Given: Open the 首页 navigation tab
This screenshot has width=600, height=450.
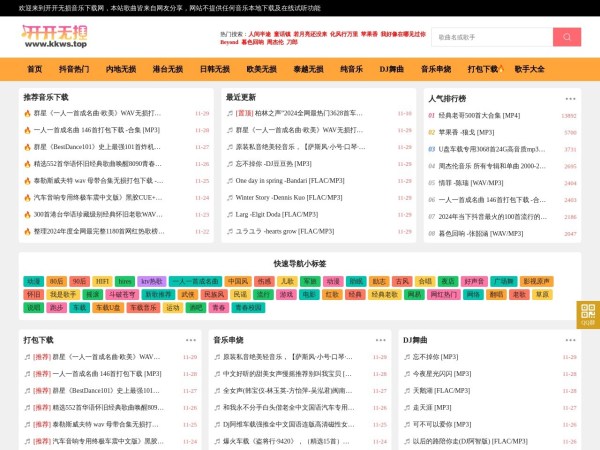Looking at the screenshot, I should click(35, 69).
